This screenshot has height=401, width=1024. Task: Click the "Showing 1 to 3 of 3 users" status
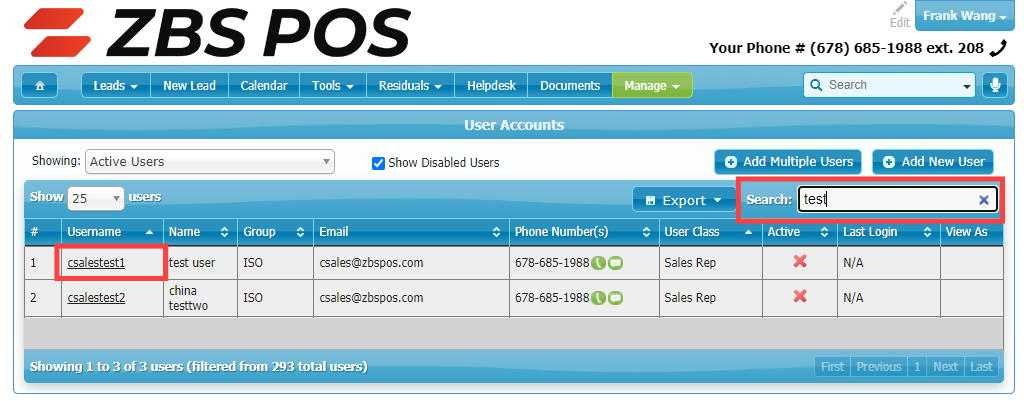199,366
